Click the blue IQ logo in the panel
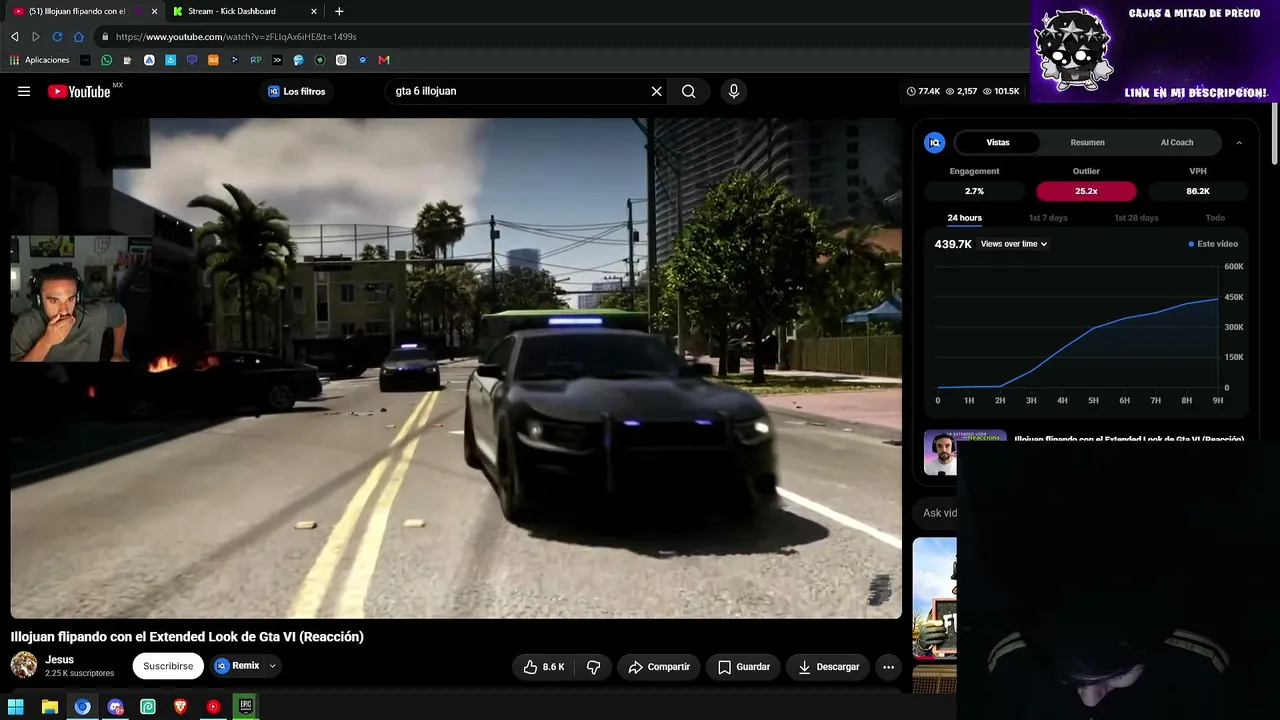The image size is (1280, 720). pyautogui.click(x=935, y=143)
